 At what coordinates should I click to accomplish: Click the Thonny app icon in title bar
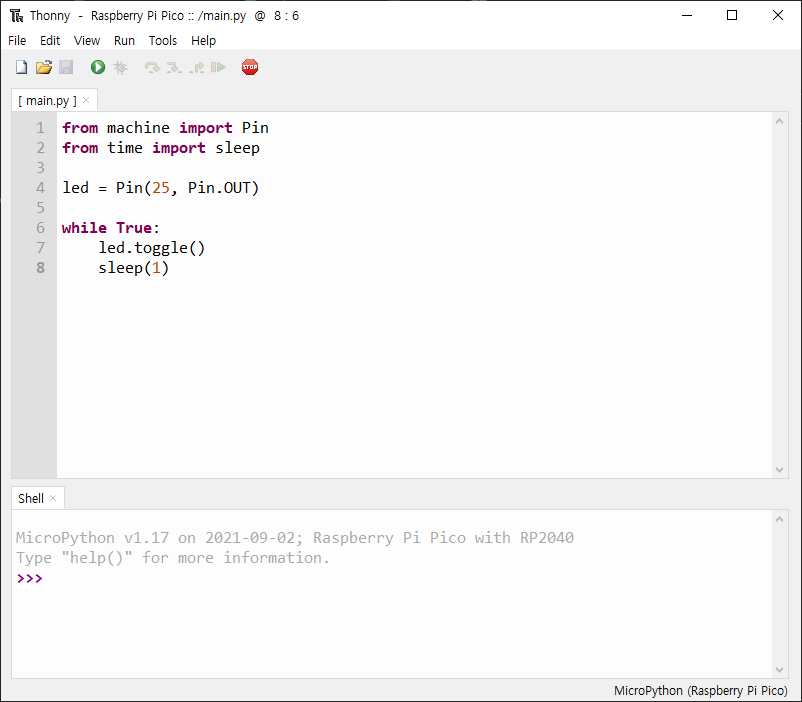pos(16,16)
